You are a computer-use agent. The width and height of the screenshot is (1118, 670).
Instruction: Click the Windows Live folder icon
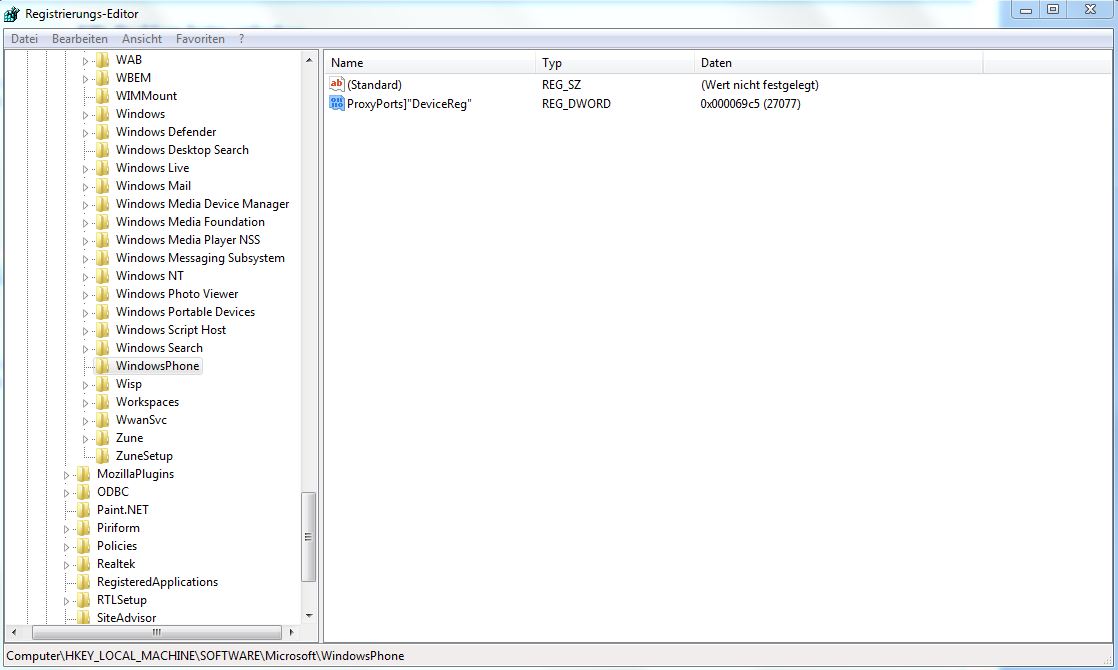click(x=103, y=168)
